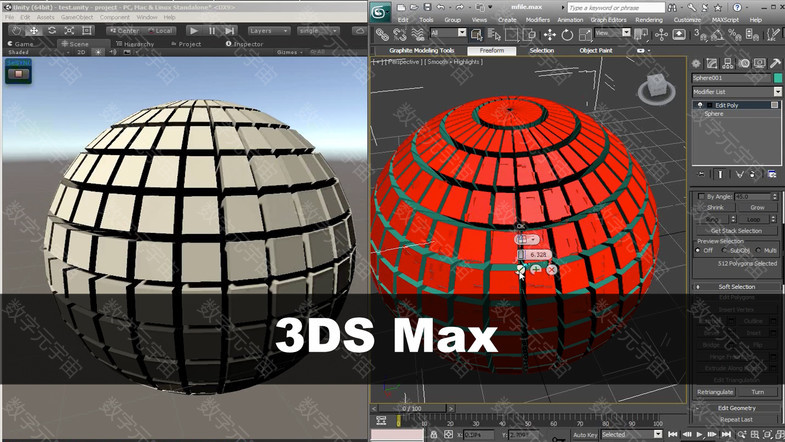This screenshot has height=442, width=785.
Task: Click Select and Scale icon in 3ds Max
Action: (x=585, y=34)
